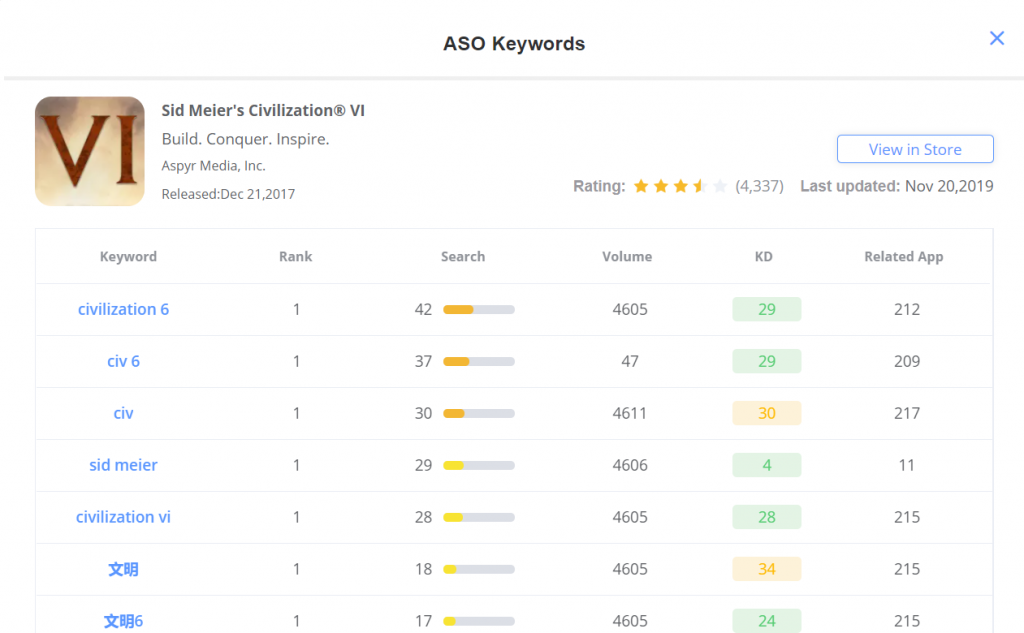Click the Rank column header
Viewport: 1024px width, 633px height.
pos(295,257)
